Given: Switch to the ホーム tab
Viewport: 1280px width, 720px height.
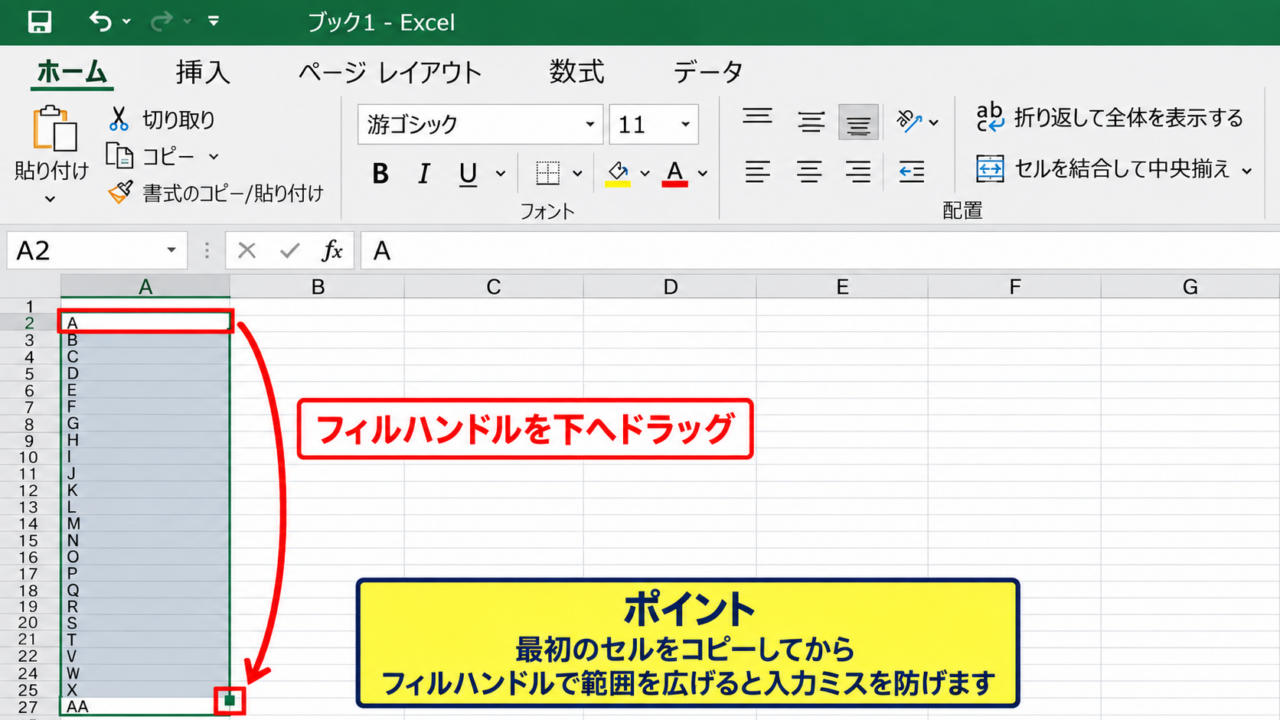Looking at the screenshot, I should [71, 72].
